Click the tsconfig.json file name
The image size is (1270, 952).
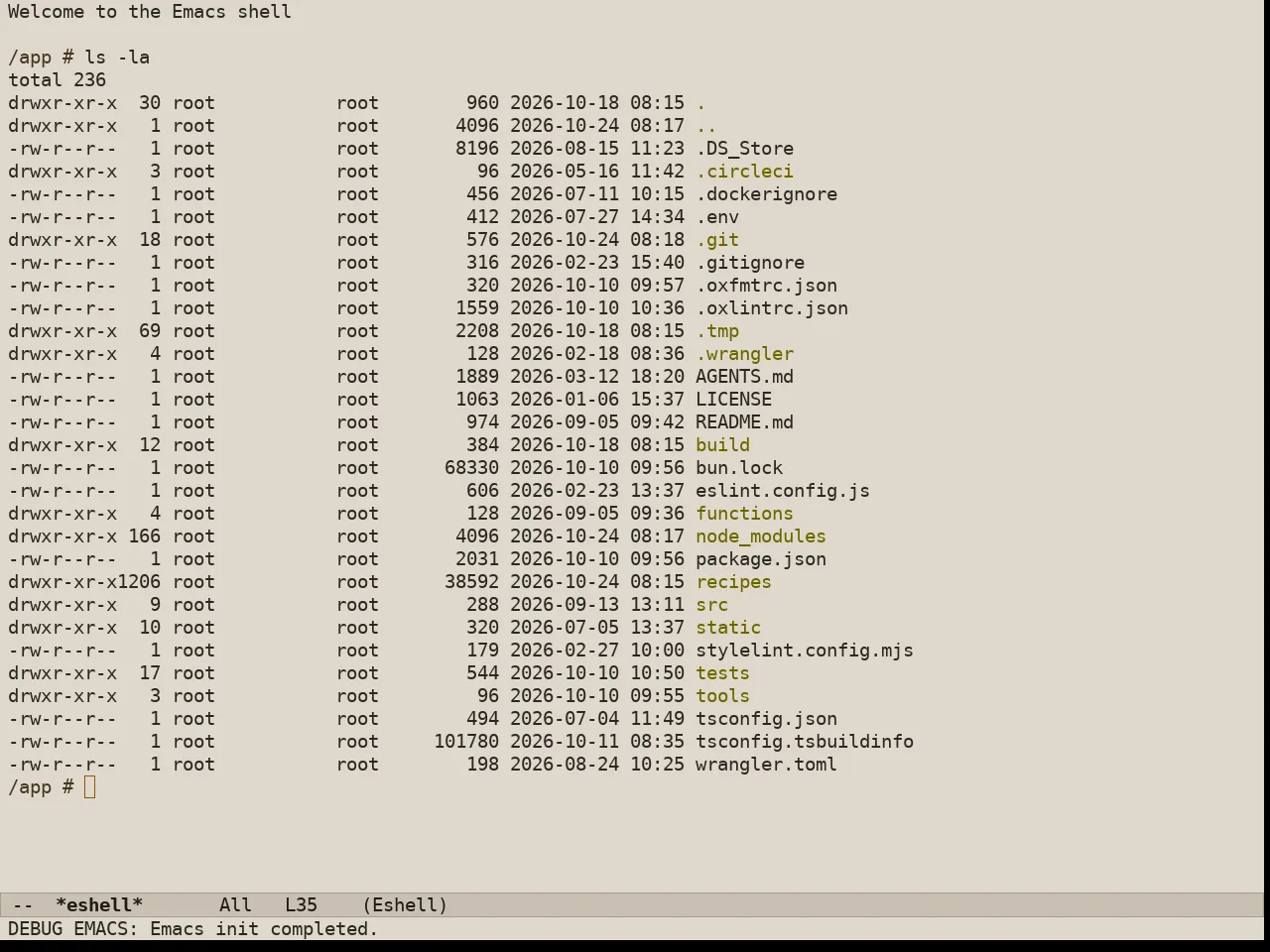pyautogui.click(x=766, y=719)
